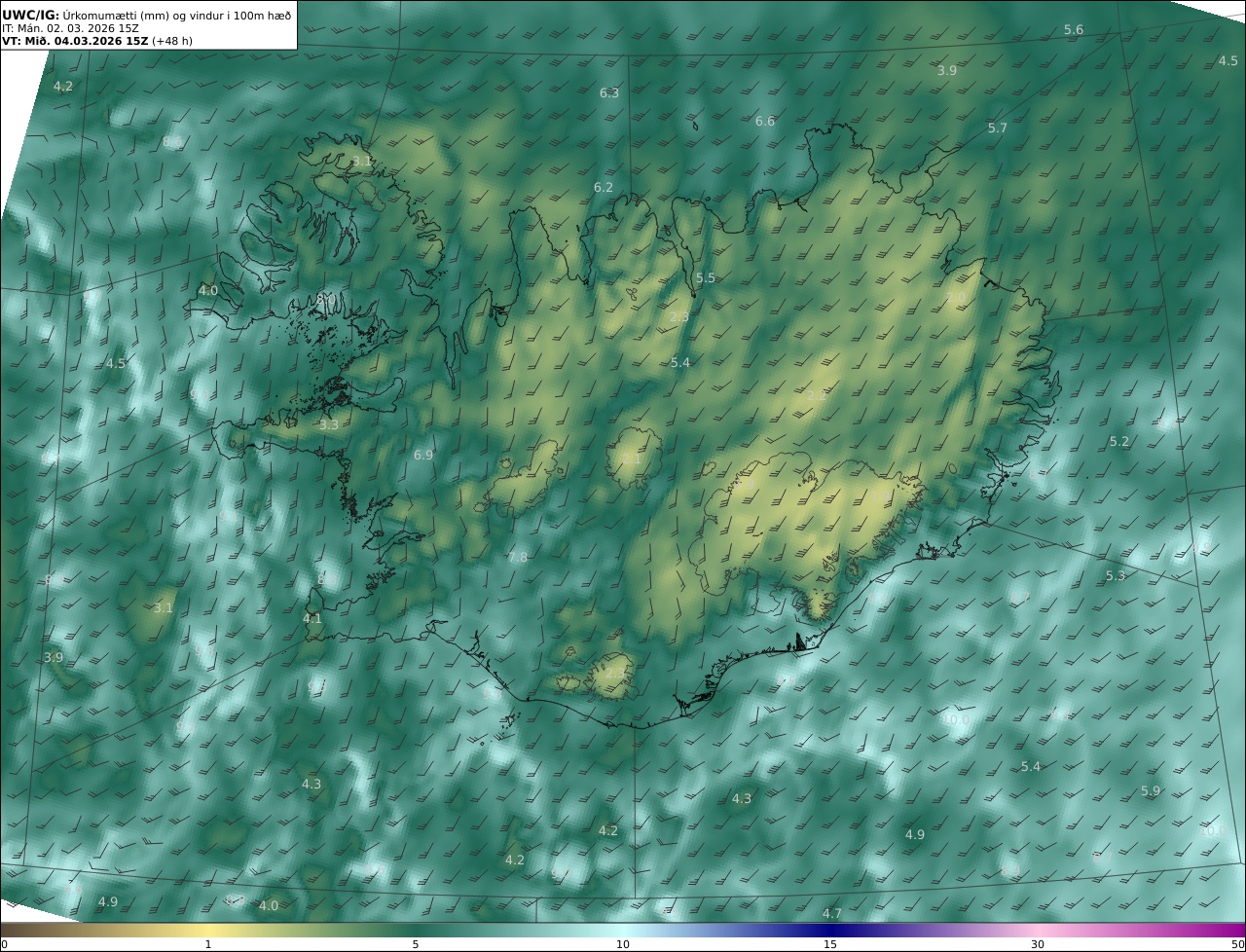This screenshot has width=1246, height=952.
Task: Click the 5.9 value label on map
Action: click(x=1151, y=791)
